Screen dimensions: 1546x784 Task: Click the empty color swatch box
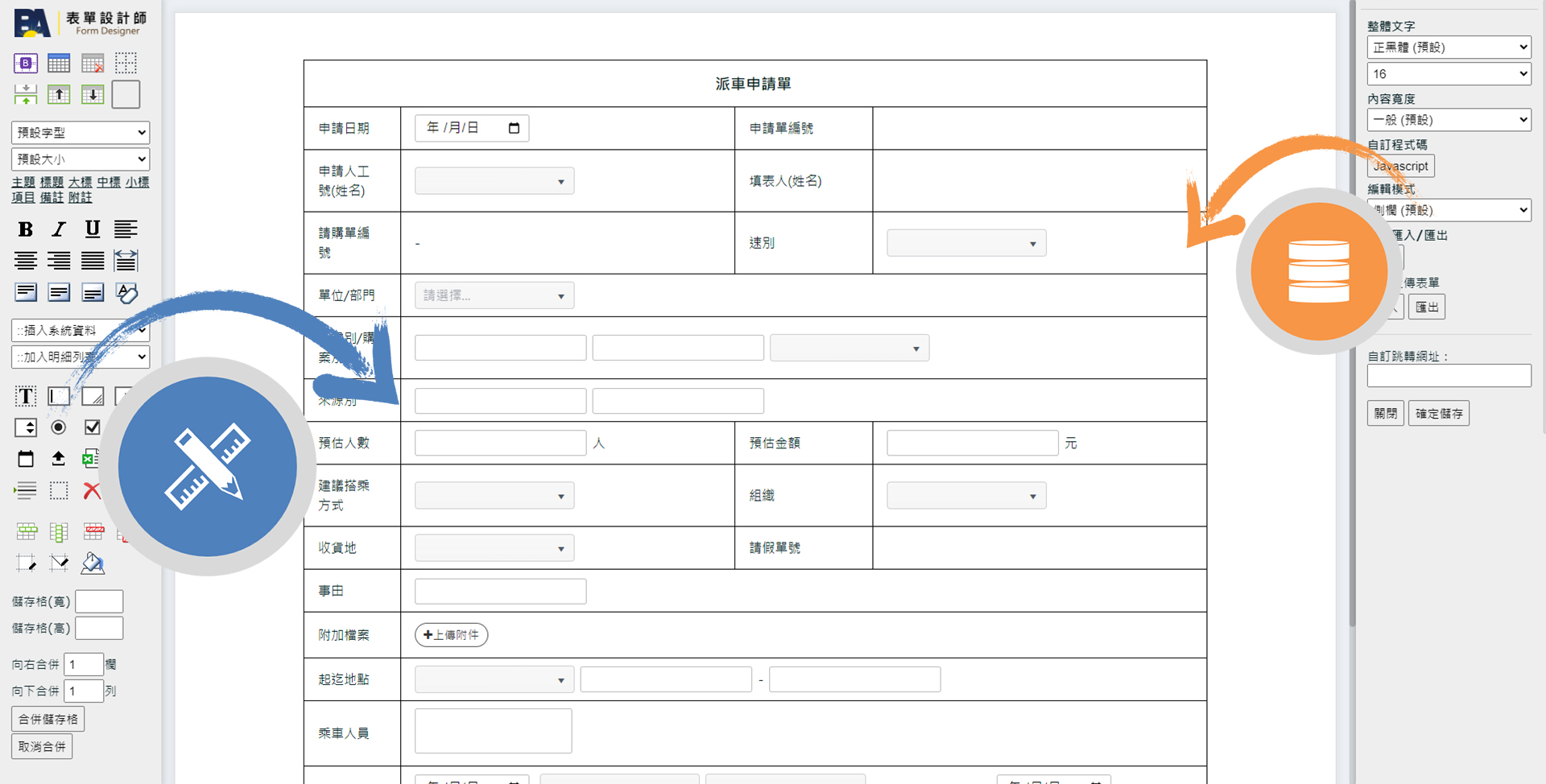point(126,95)
